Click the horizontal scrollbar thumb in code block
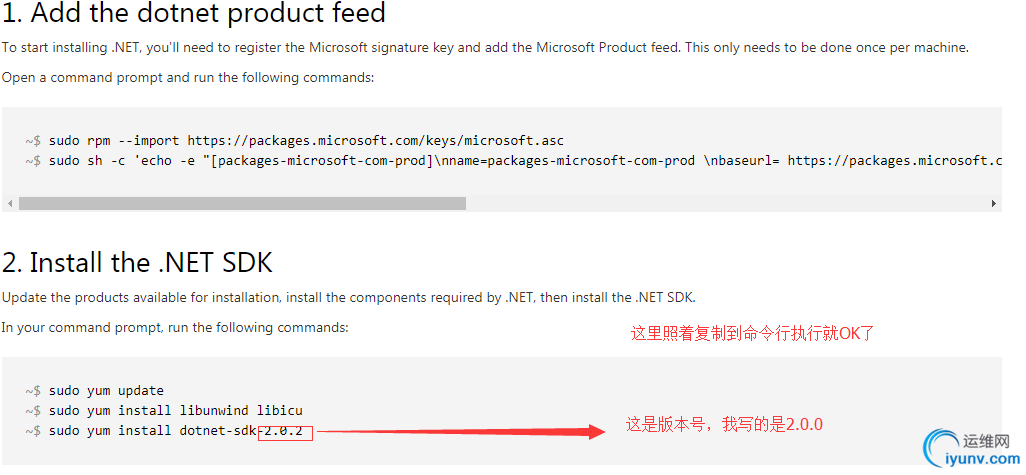Screen dimensions: 1026x475 click(242, 203)
